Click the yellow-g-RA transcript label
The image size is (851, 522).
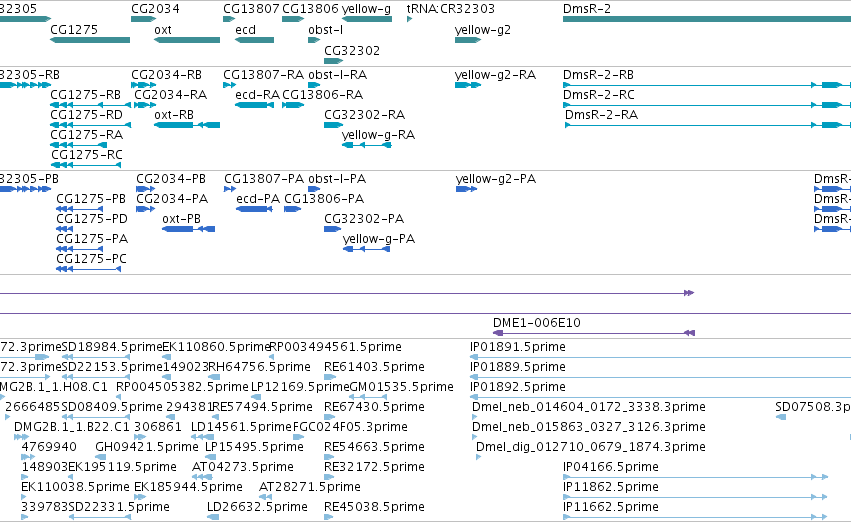(x=378, y=135)
